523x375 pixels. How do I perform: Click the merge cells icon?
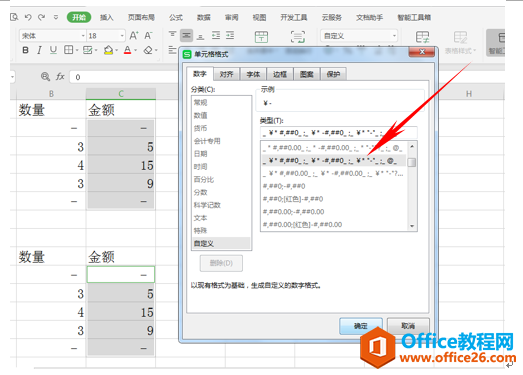(x=261, y=36)
